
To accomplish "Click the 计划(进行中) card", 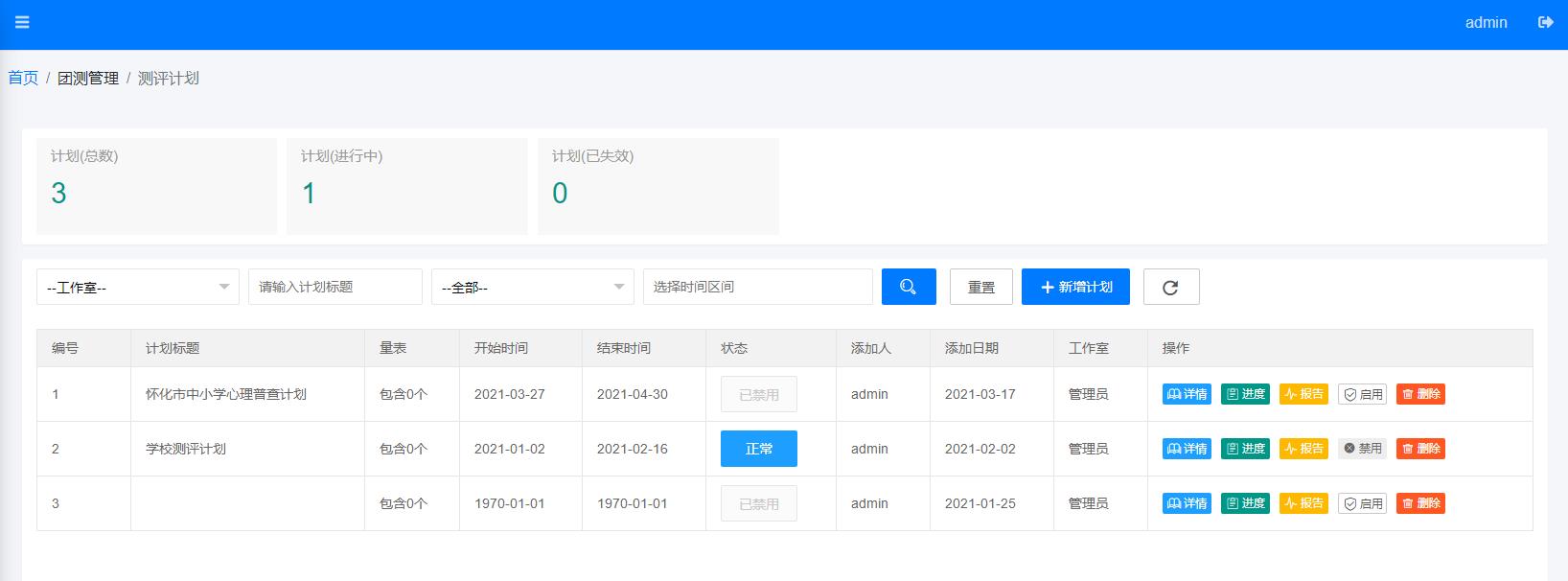I will (x=407, y=186).
